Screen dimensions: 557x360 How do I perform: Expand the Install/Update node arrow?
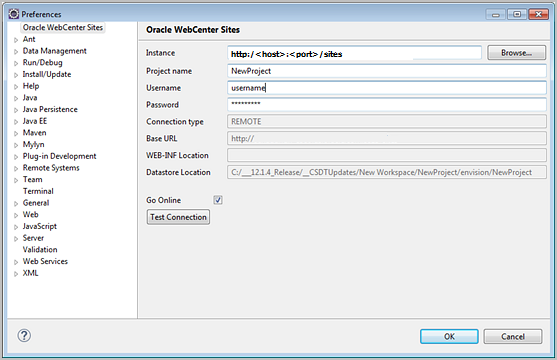click(x=16, y=75)
